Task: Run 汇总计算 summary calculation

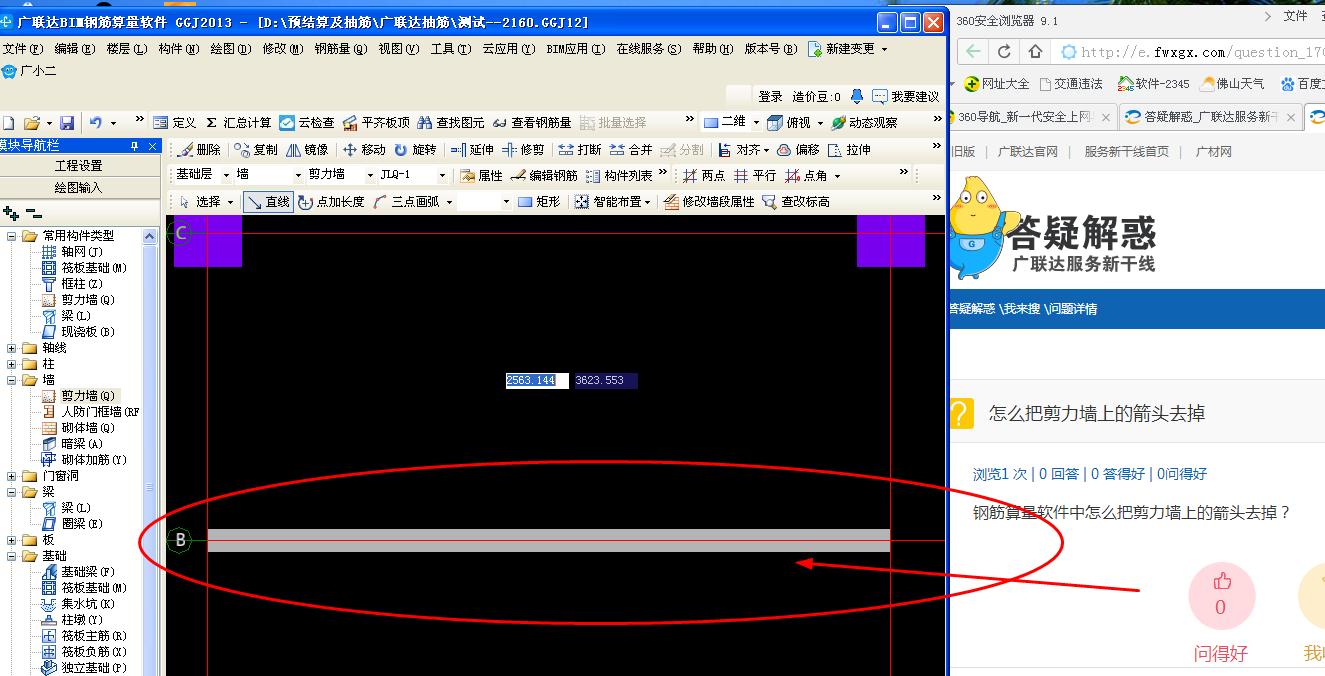Action: tap(238, 123)
